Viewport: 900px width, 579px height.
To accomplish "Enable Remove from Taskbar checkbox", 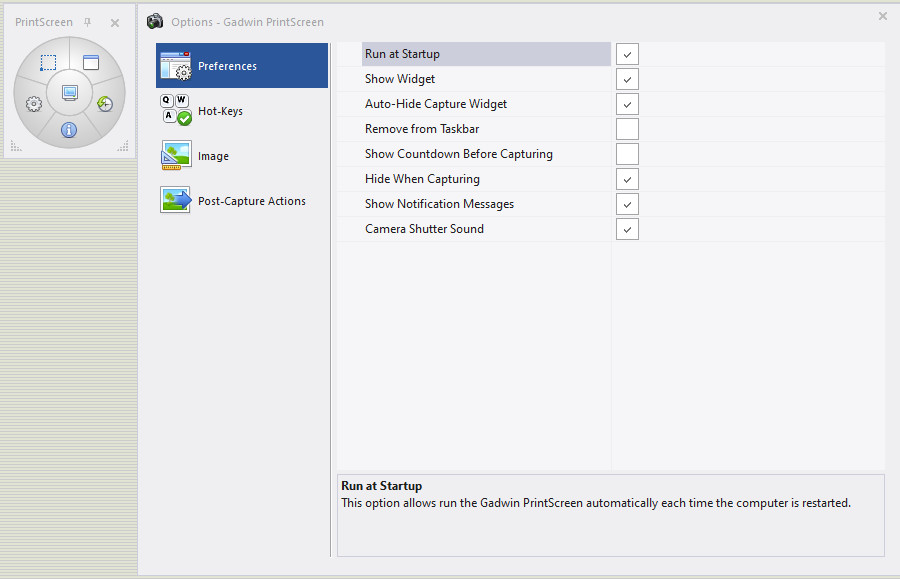I will (627, 129).
